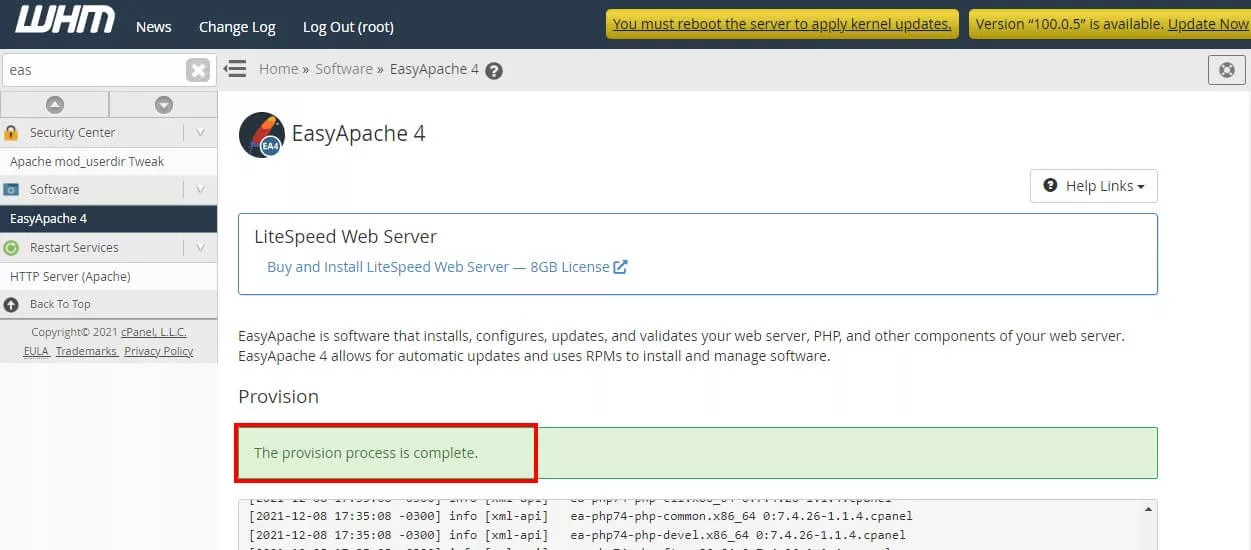Expand all sidebar categories with down arrow
This screenshot has height=550, width=1251.
(x=164, y=104)
